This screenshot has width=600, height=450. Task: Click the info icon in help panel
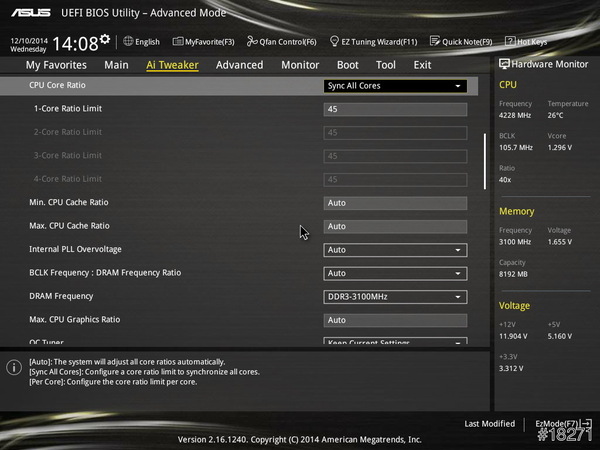click(x=14, y=368)
